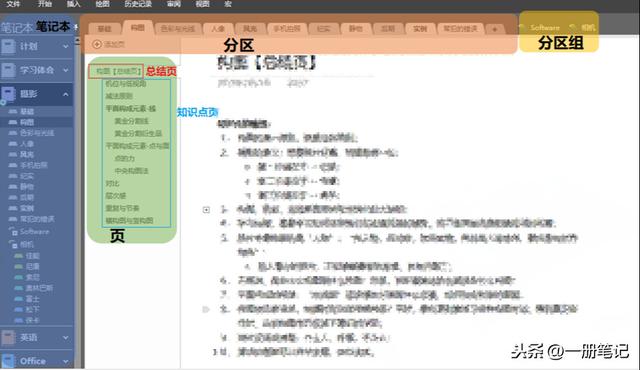Open the 插入 ribbon tab
Screen dimensions: 640x370
(x=74, y=4)
